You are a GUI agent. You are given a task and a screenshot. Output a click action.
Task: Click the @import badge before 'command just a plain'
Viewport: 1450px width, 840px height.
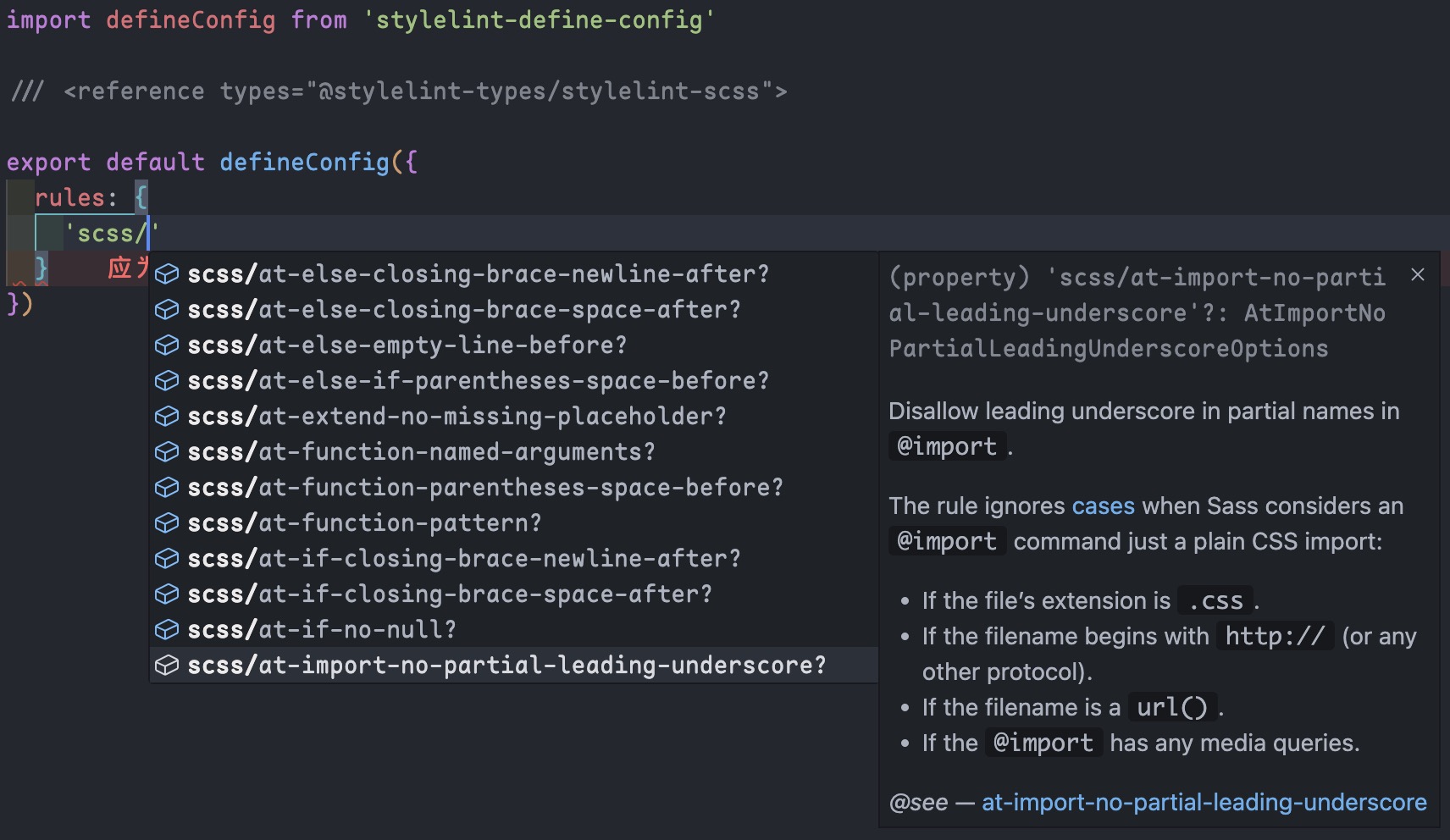click(947, 541)
